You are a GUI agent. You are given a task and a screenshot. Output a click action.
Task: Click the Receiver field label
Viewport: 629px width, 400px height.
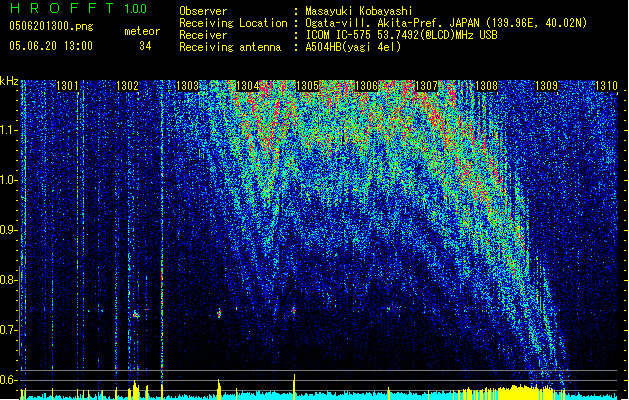pyautogui.click(x=203, y=35)
